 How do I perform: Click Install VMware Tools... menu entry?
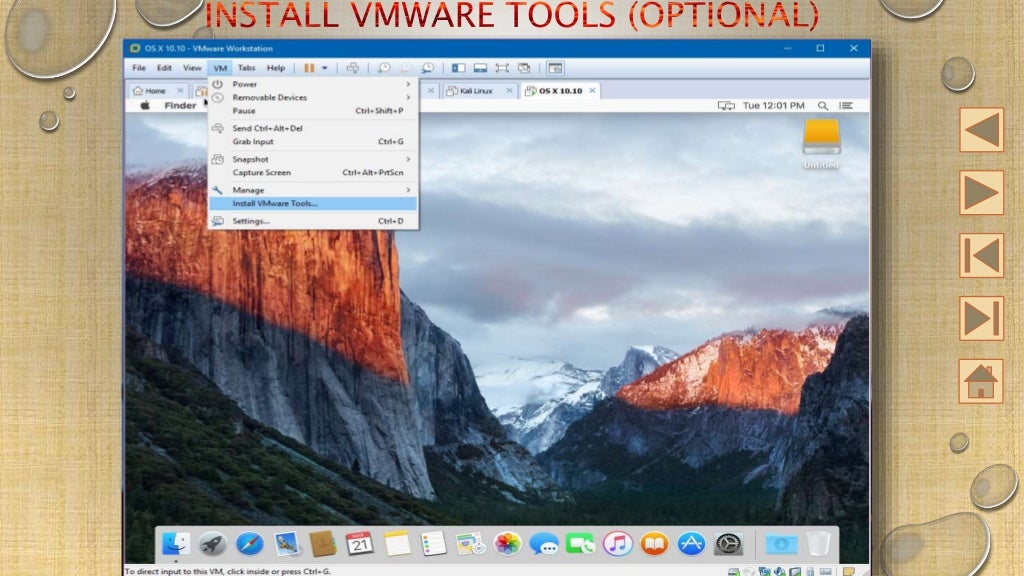(x=313, y=204)
